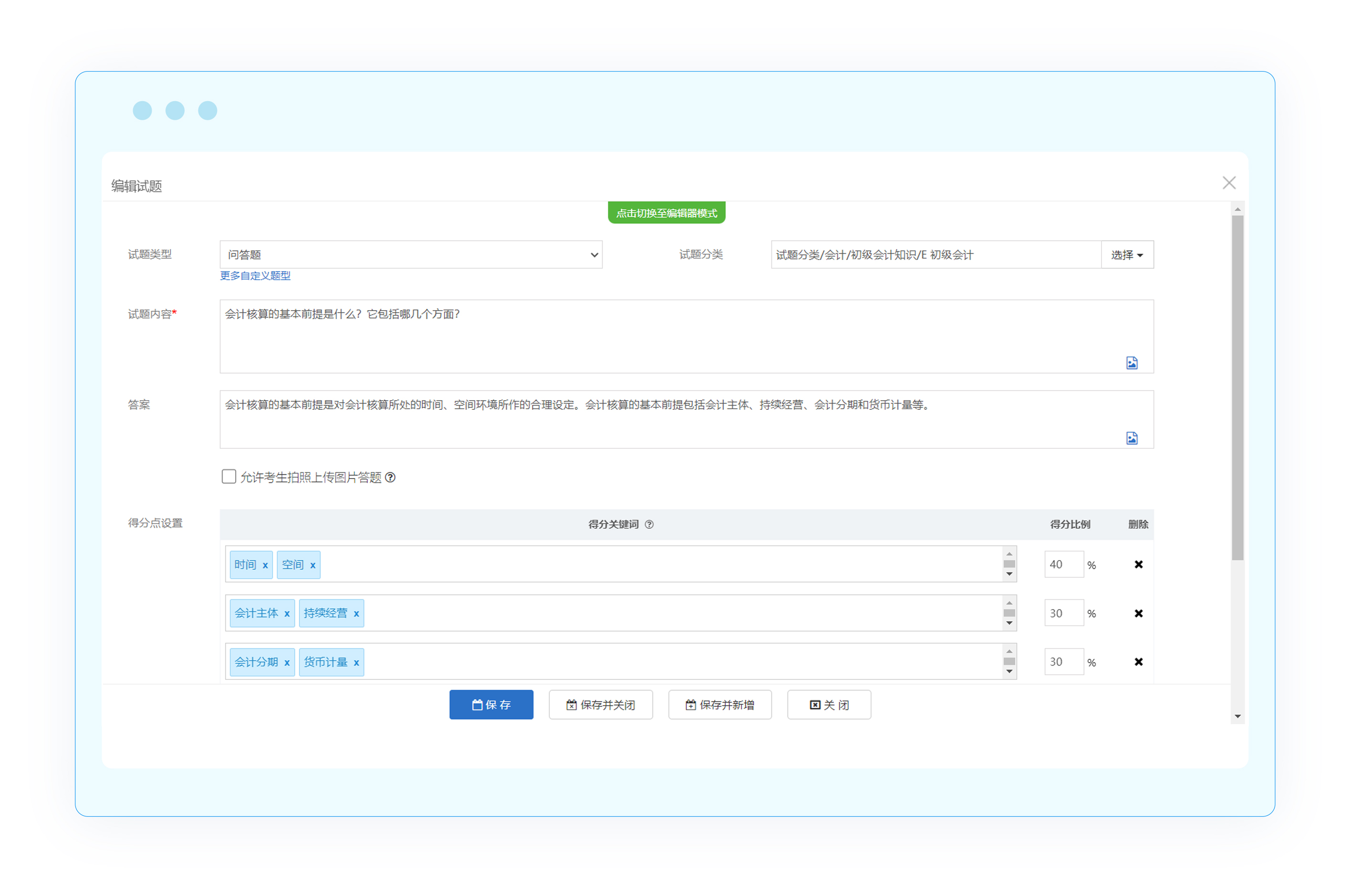Viewport: 1351px width, 896px height.
Task: Open 更多自定义题型 link
Action: pyautogui.click(x=255, y=275)
